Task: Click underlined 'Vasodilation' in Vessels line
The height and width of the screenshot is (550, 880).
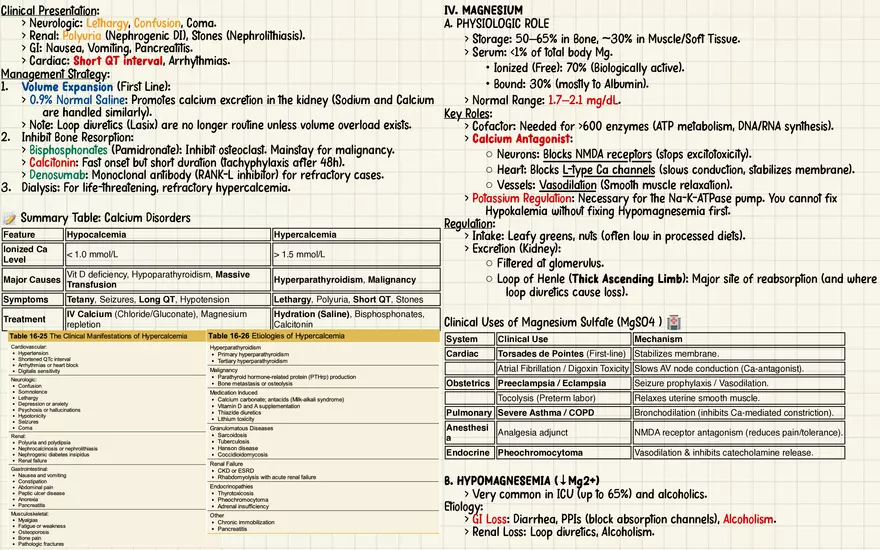Action: pos(568,185)
